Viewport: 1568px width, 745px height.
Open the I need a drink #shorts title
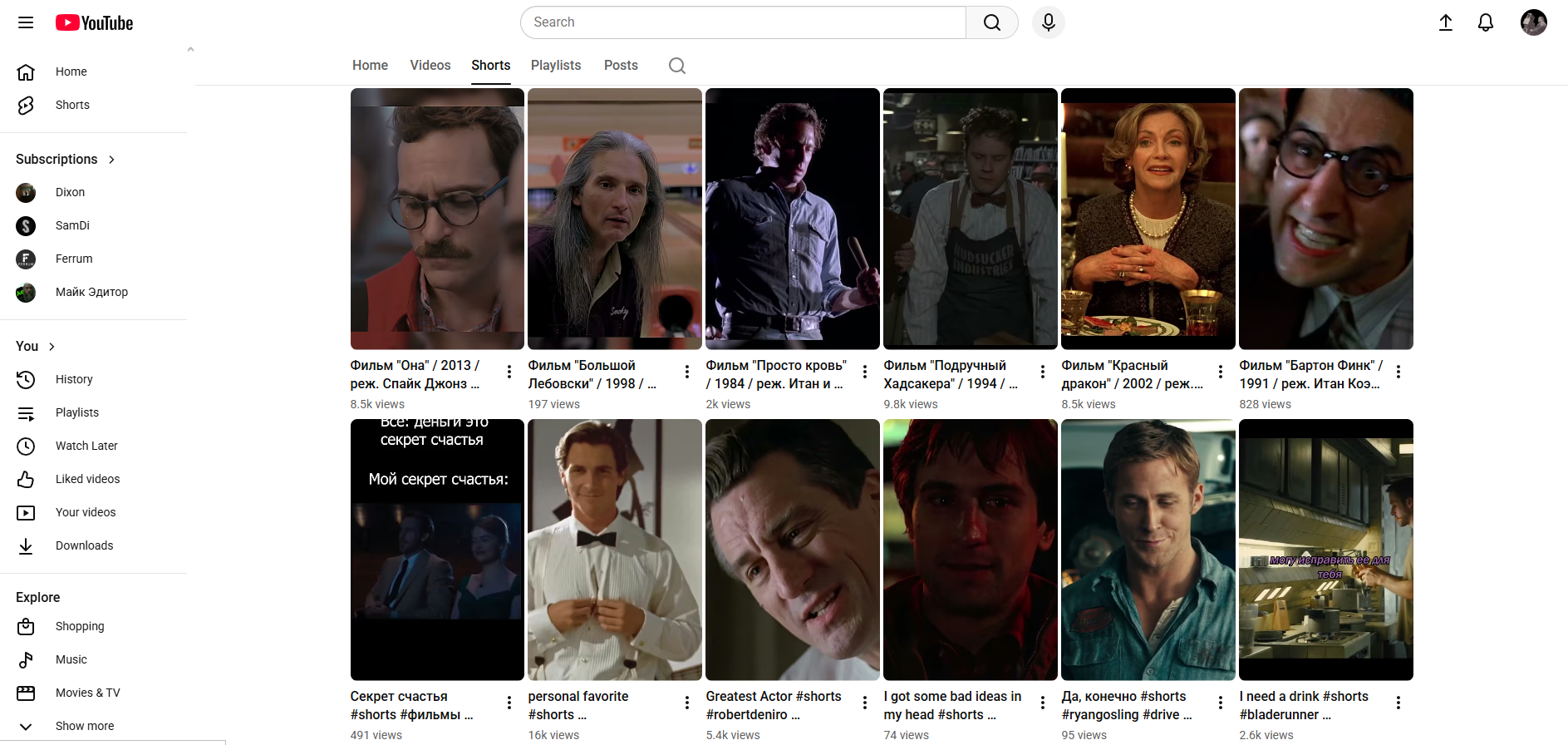(x=1304, y=705)
